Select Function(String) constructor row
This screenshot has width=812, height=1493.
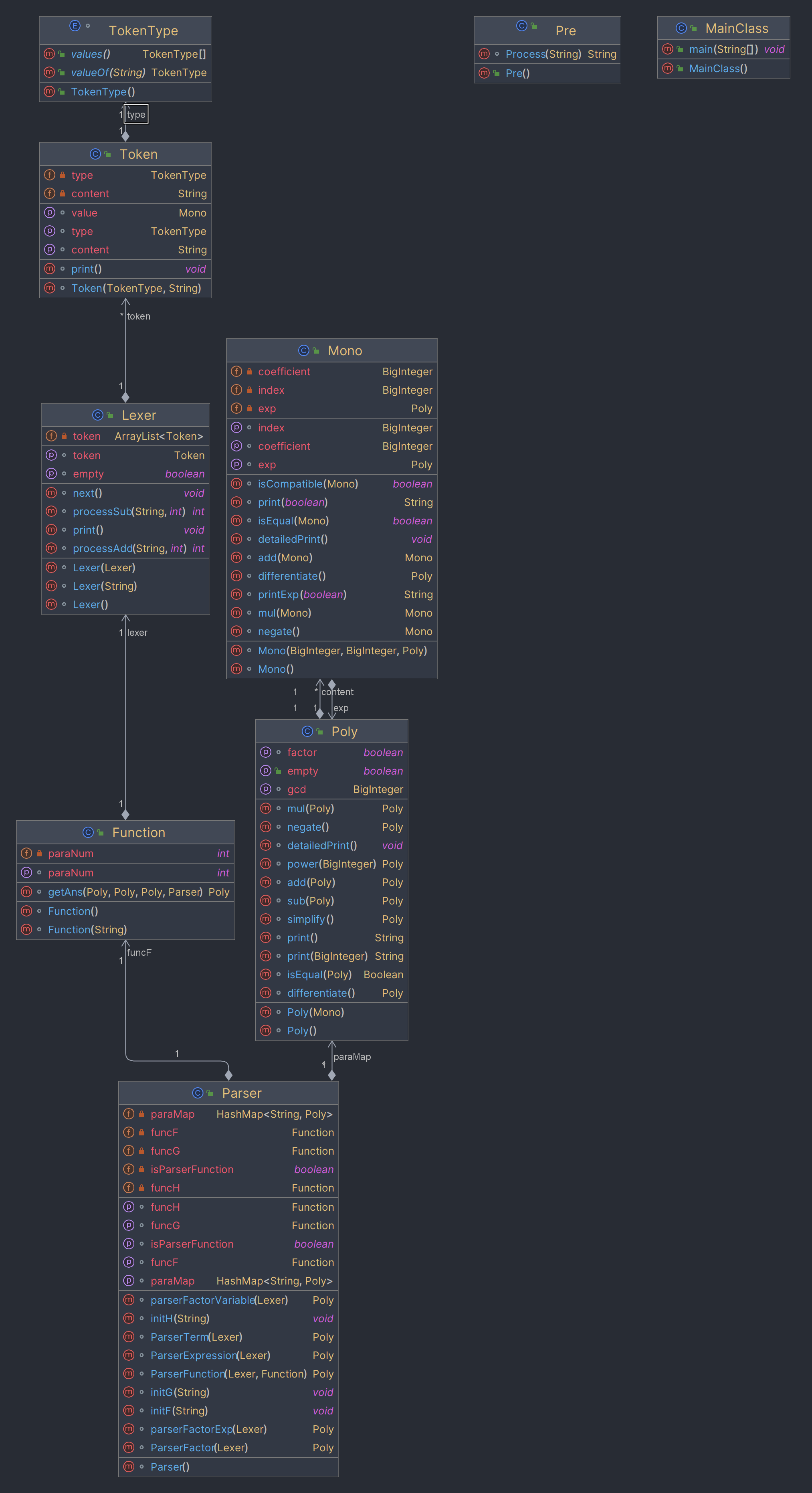click(x=125, y=930)
